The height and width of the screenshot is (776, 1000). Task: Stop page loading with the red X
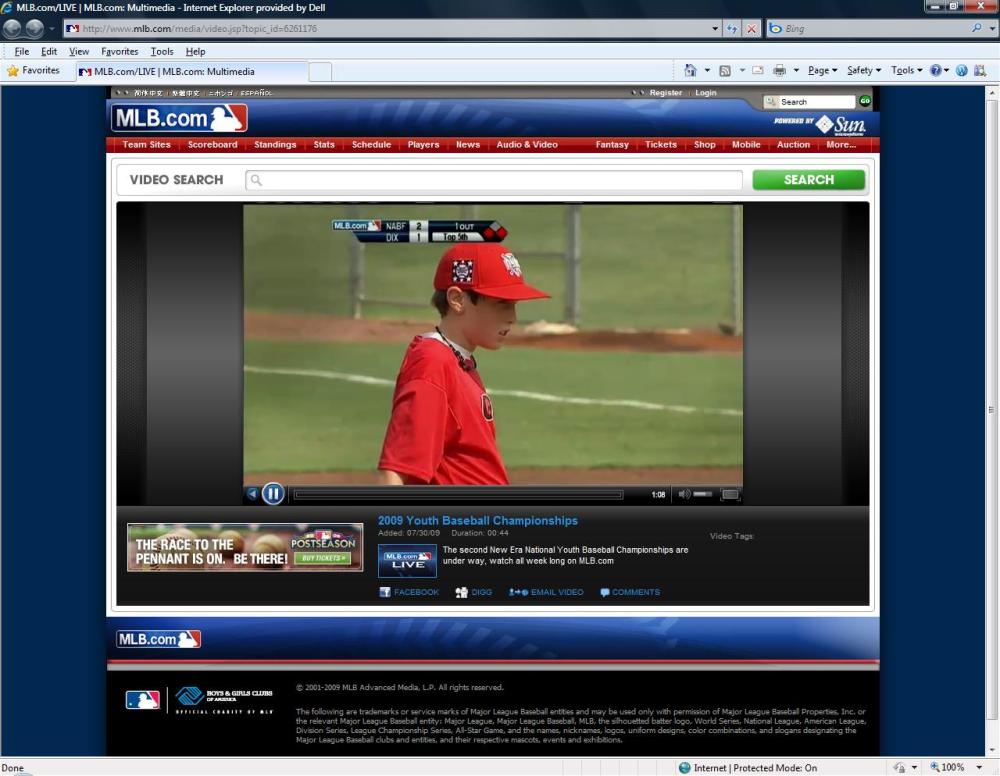(752, 29)
